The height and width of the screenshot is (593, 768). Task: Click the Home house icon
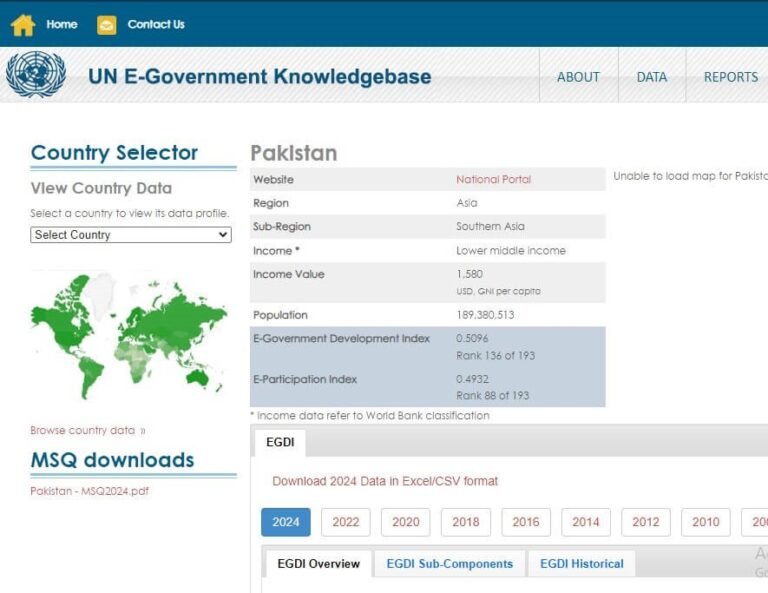22,25
